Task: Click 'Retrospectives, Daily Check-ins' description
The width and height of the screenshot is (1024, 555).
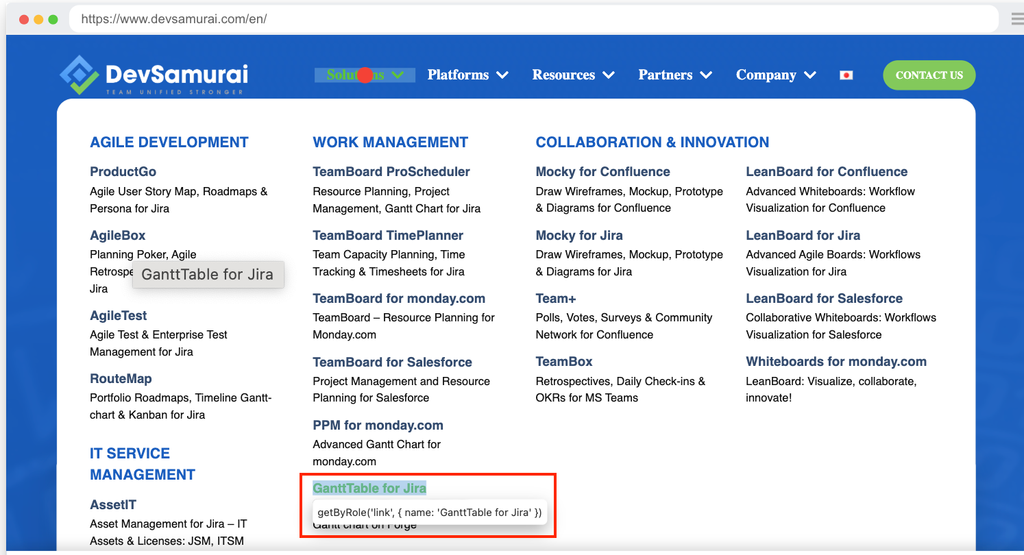Action: tap(620, 389)
